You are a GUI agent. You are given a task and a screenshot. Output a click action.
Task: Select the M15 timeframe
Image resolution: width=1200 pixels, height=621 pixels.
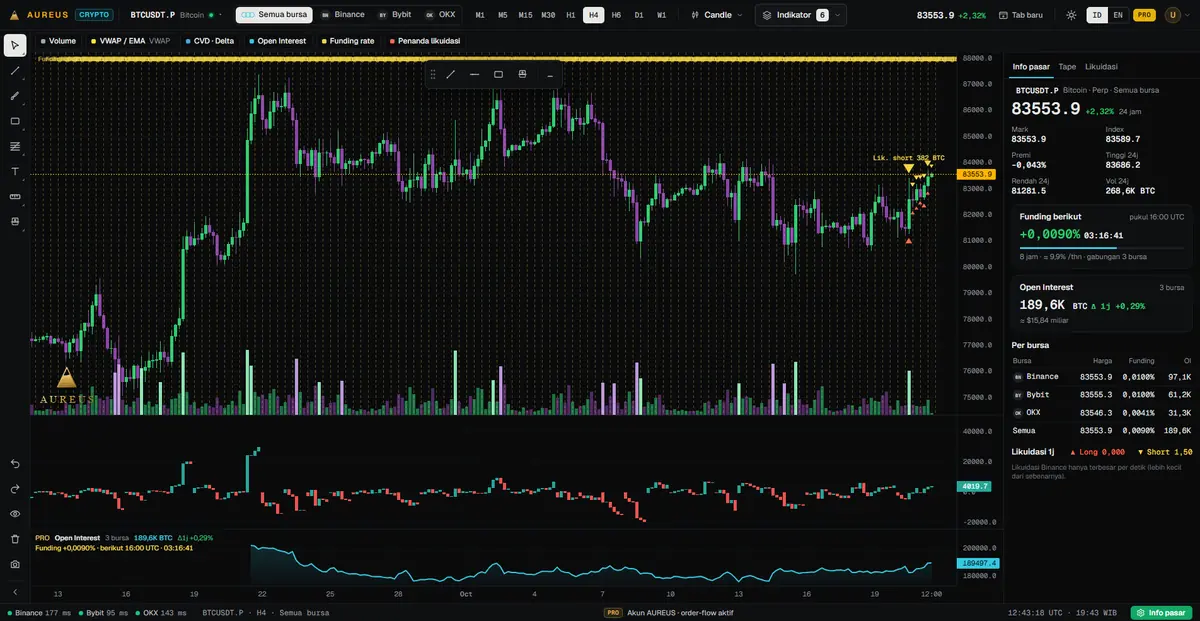tap(525, 15)
